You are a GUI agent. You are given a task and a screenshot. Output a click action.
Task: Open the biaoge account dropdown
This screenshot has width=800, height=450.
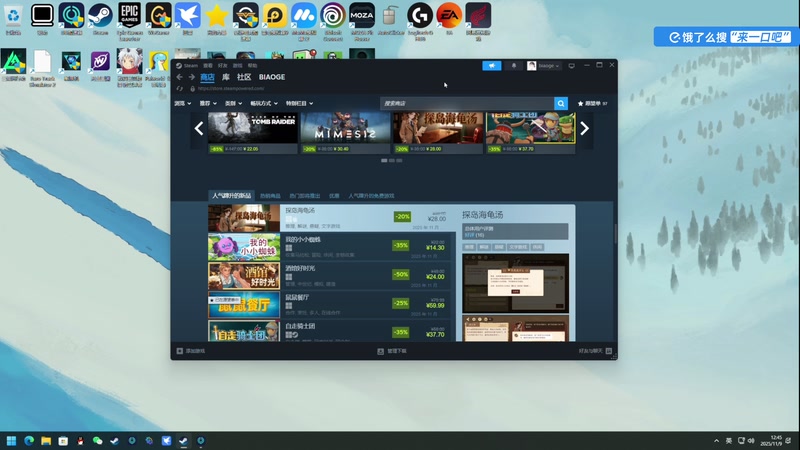pos(544,65)
